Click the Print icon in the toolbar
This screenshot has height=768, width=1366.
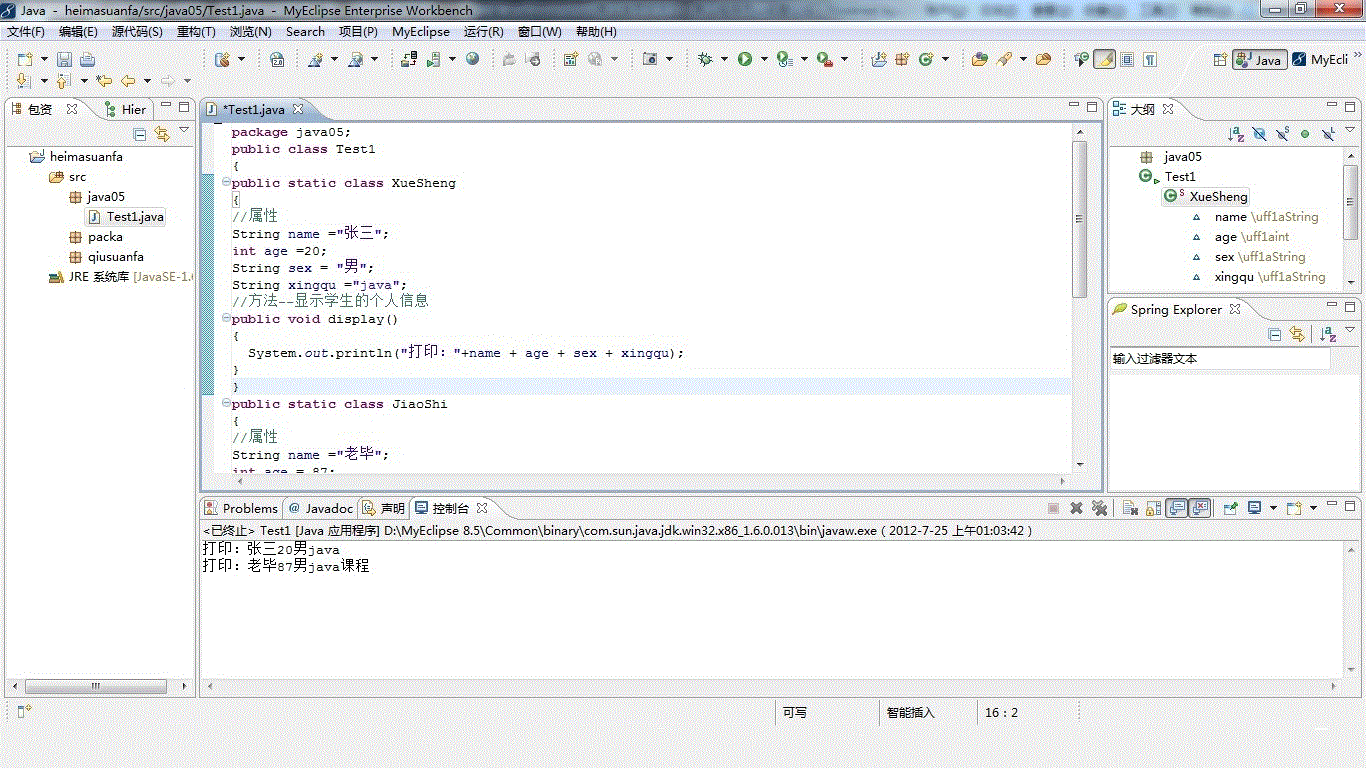88,60
